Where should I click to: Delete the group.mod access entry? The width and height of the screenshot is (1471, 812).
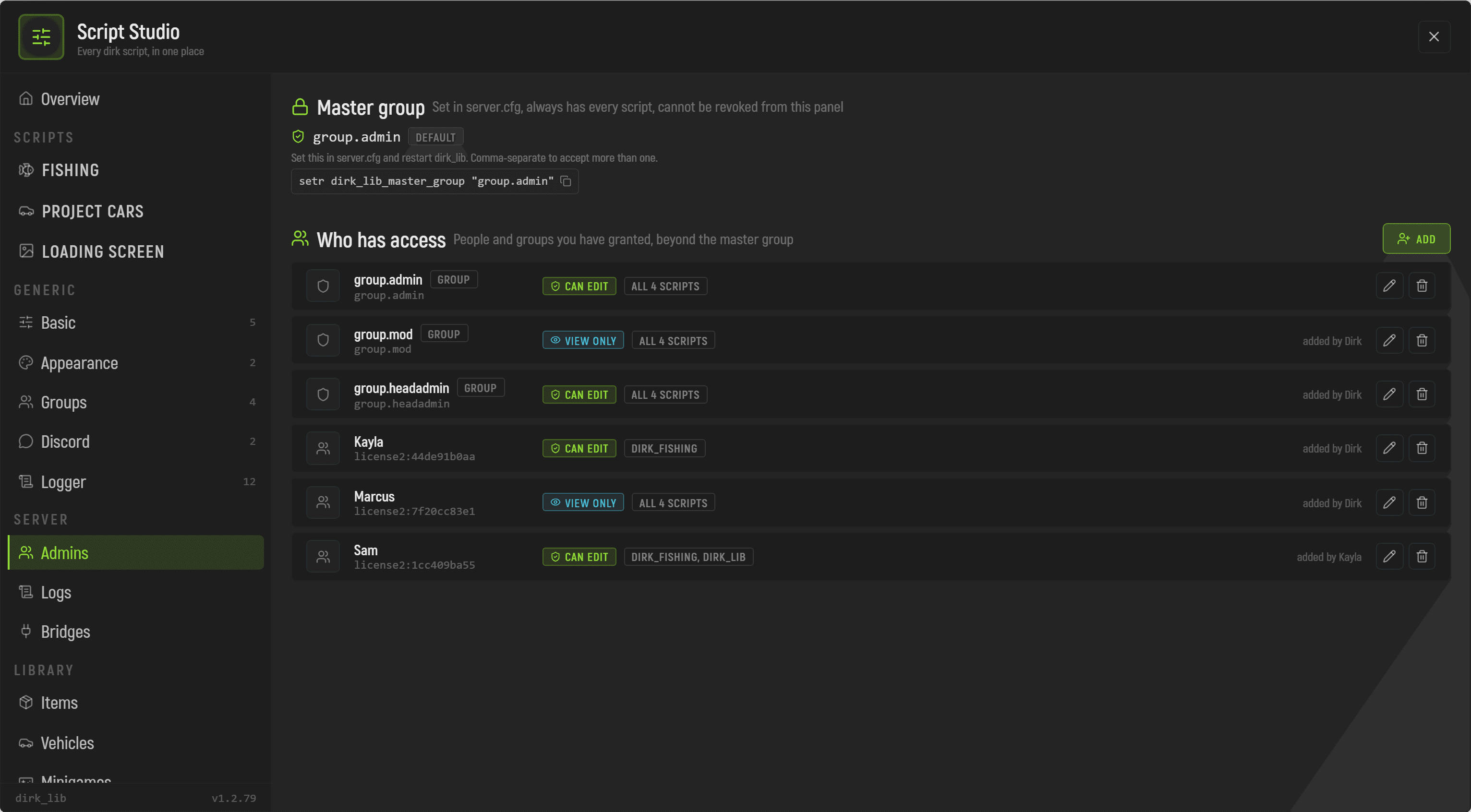click(1422, 341)
